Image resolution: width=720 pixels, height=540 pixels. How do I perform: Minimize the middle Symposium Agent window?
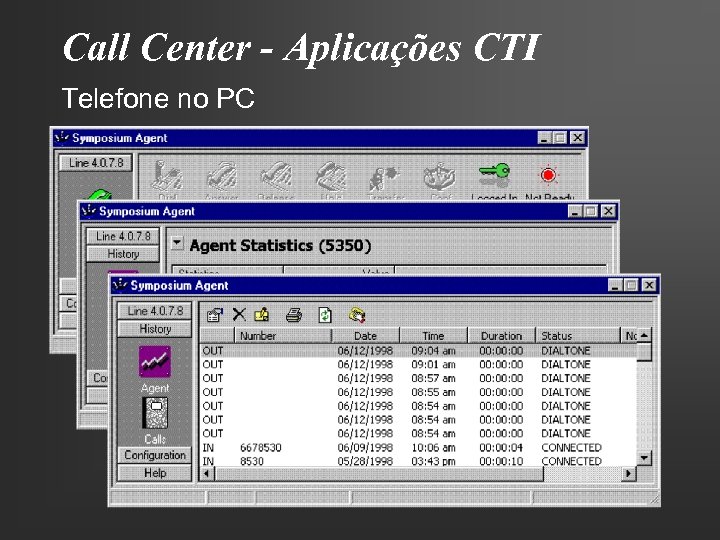(575, 211)
